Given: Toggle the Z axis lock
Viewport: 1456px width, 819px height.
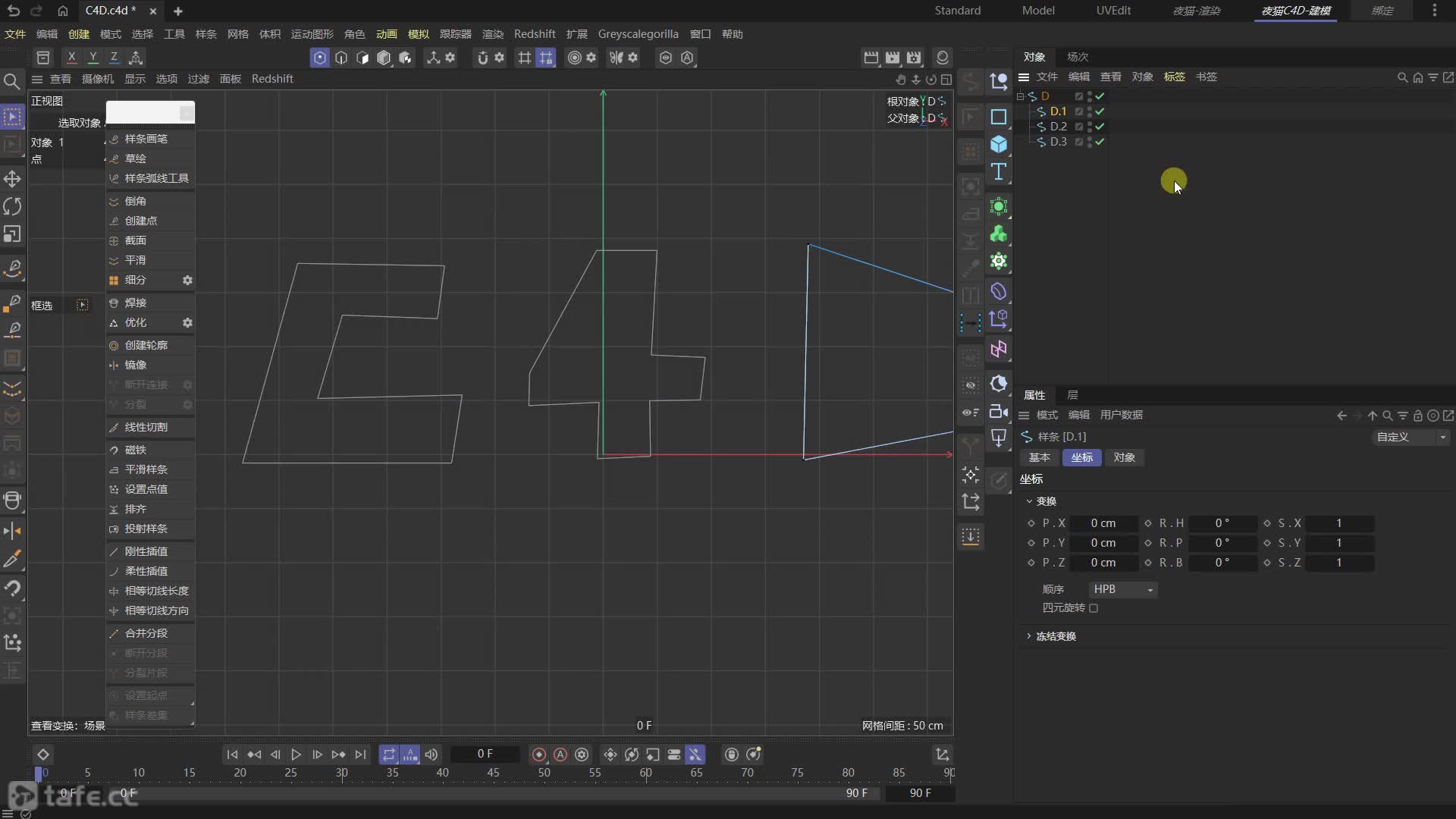Looking at the screenshot, I should click(114, 58).
